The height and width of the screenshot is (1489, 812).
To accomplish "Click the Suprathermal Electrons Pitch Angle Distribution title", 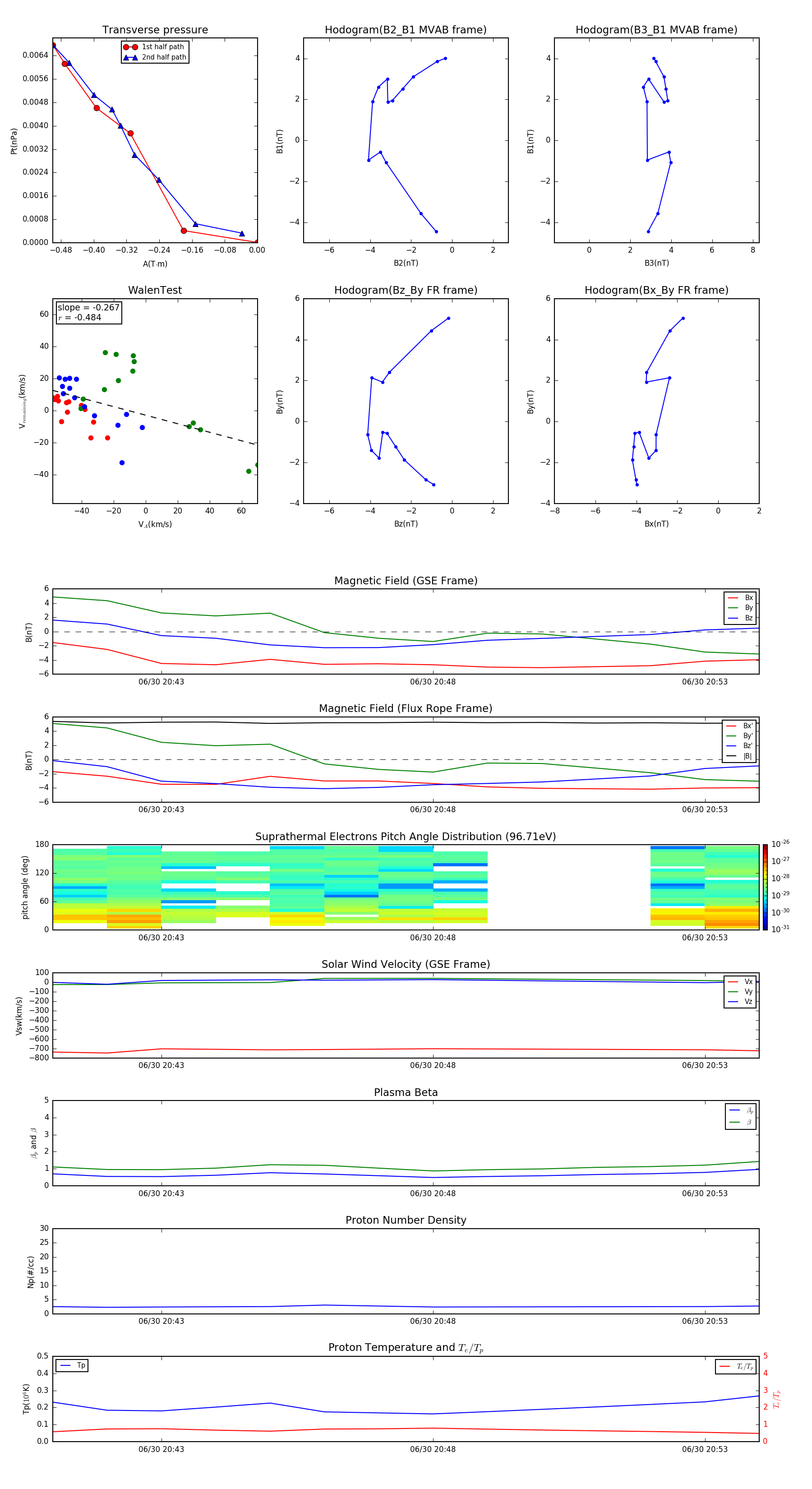I will 406,837.
